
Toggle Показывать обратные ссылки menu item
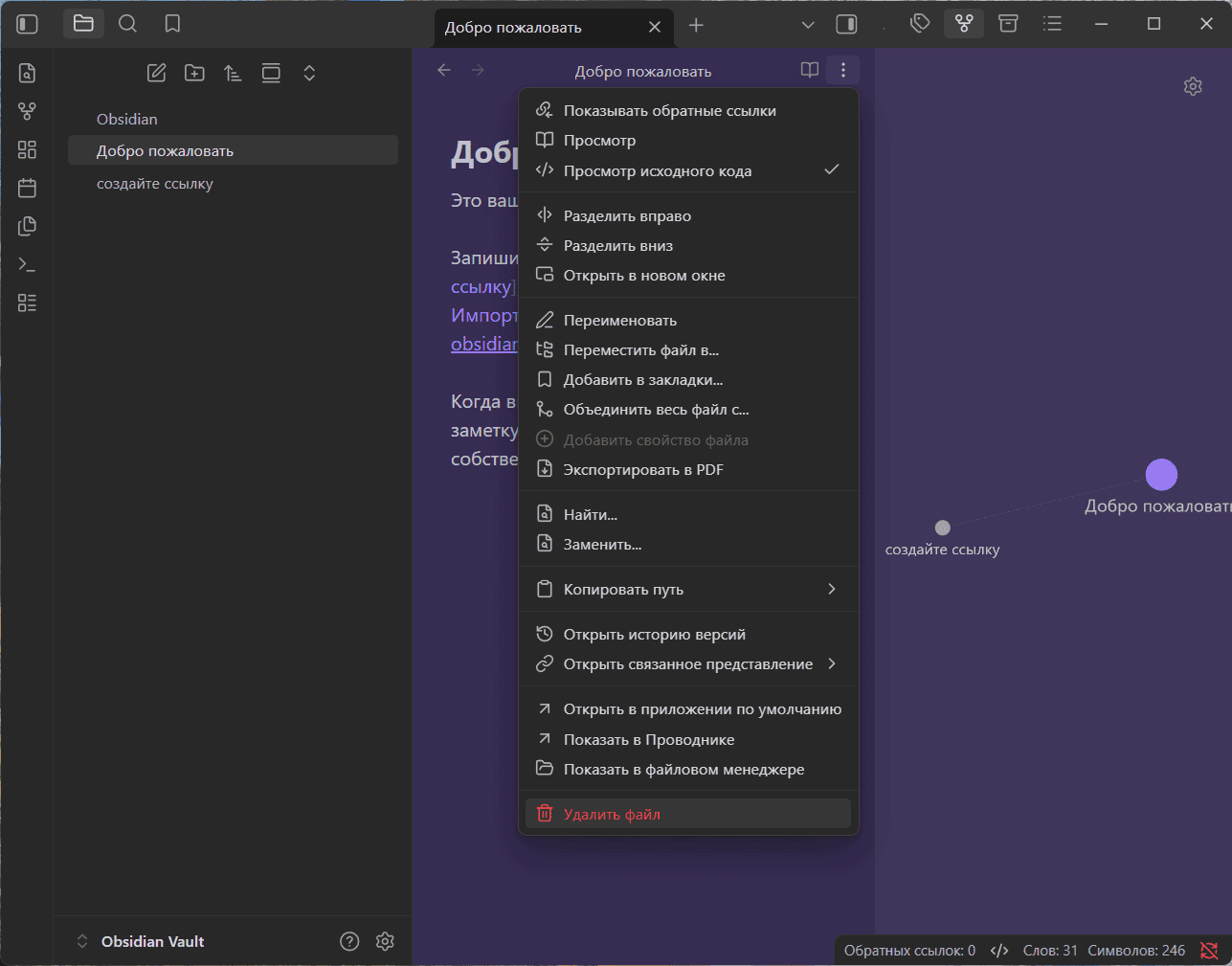688,110
